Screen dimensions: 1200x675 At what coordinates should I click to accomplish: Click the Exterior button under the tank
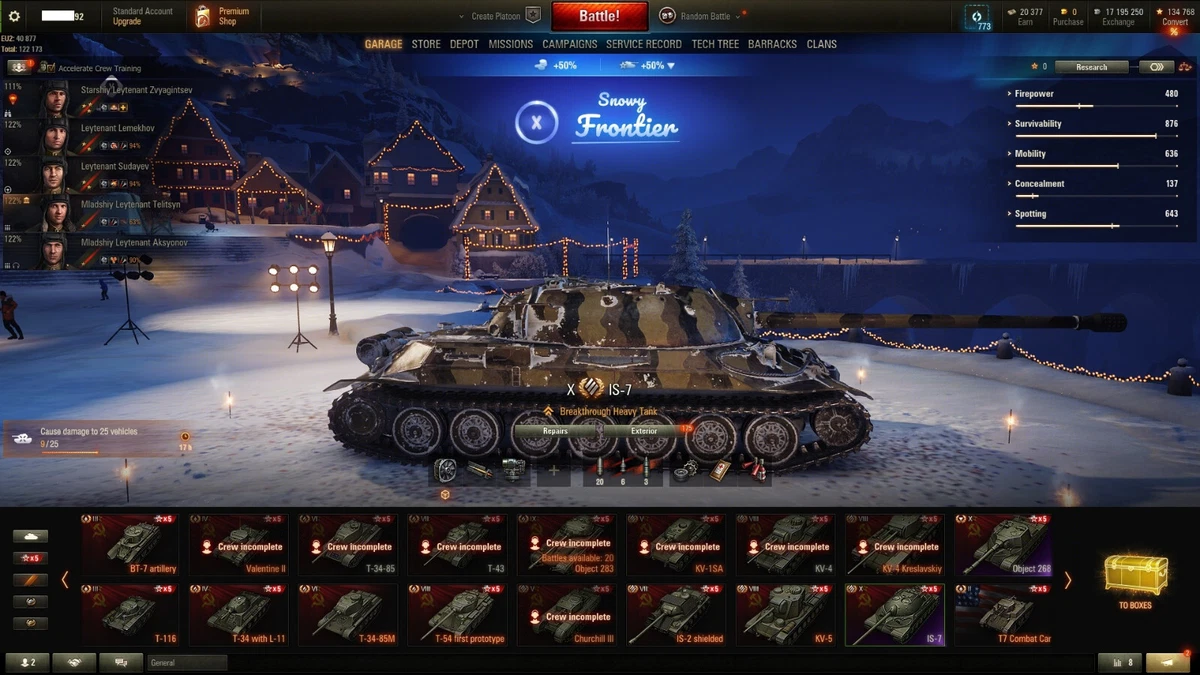pyautogui.click(x=644, y=431)
